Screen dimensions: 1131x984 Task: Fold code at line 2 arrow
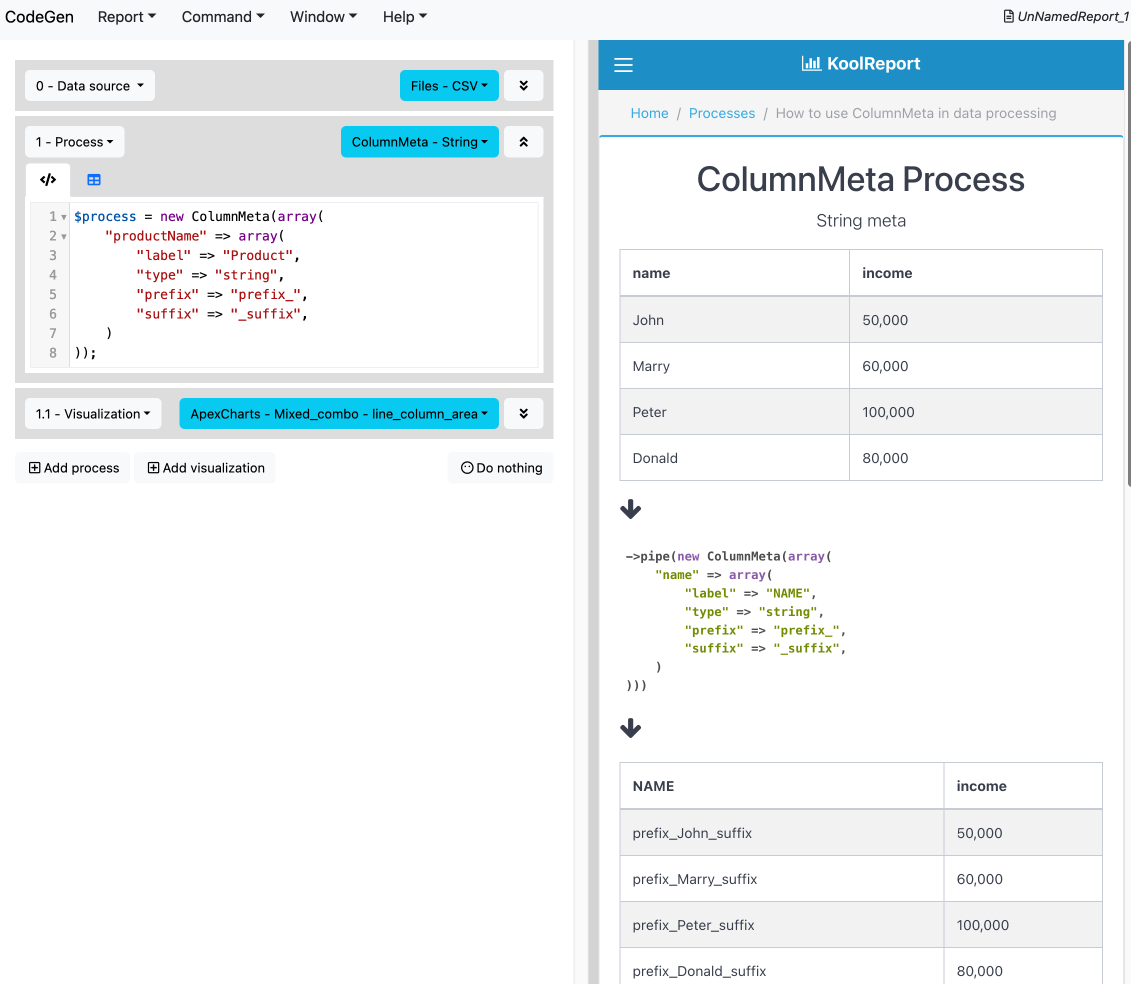[63, 237]
